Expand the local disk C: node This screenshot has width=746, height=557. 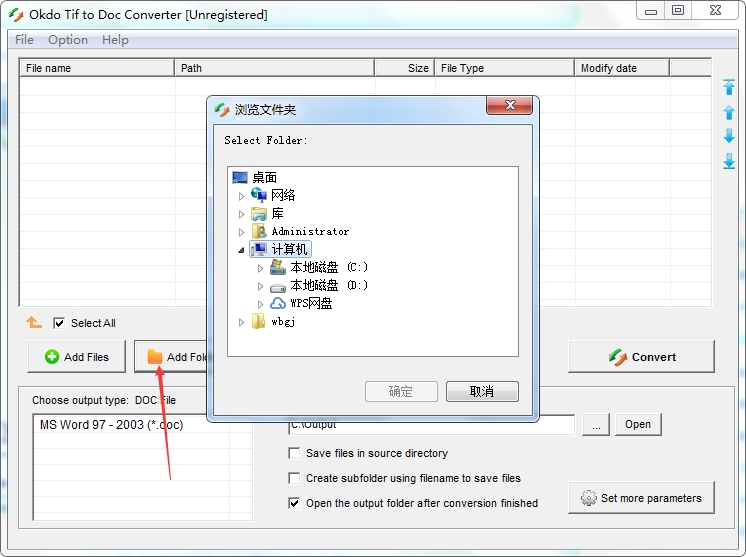pyautogui.click(x=260, y=268)
